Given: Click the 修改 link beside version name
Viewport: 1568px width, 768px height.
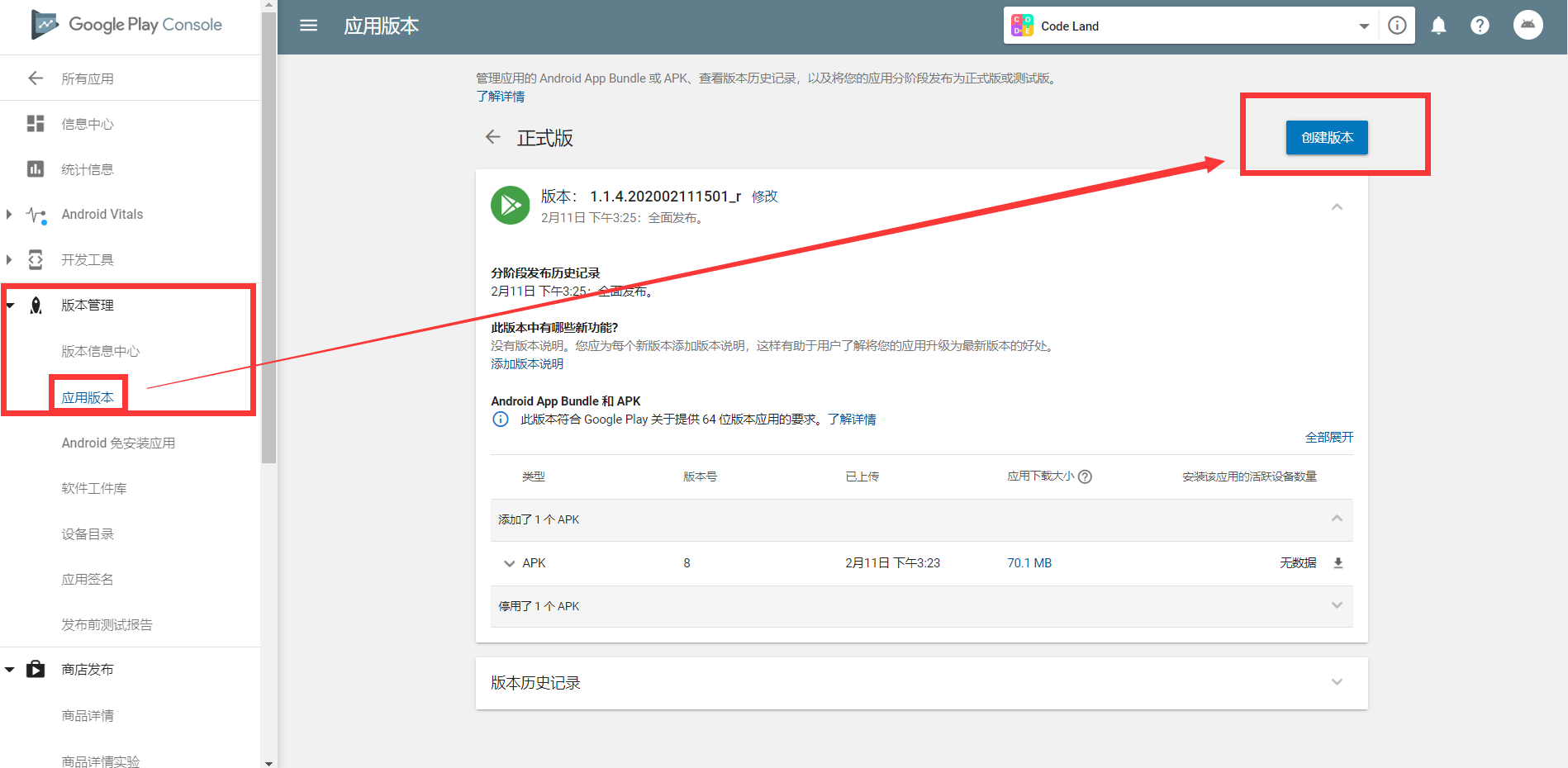Looking at the screenshot, I should (x=764, y=197).
